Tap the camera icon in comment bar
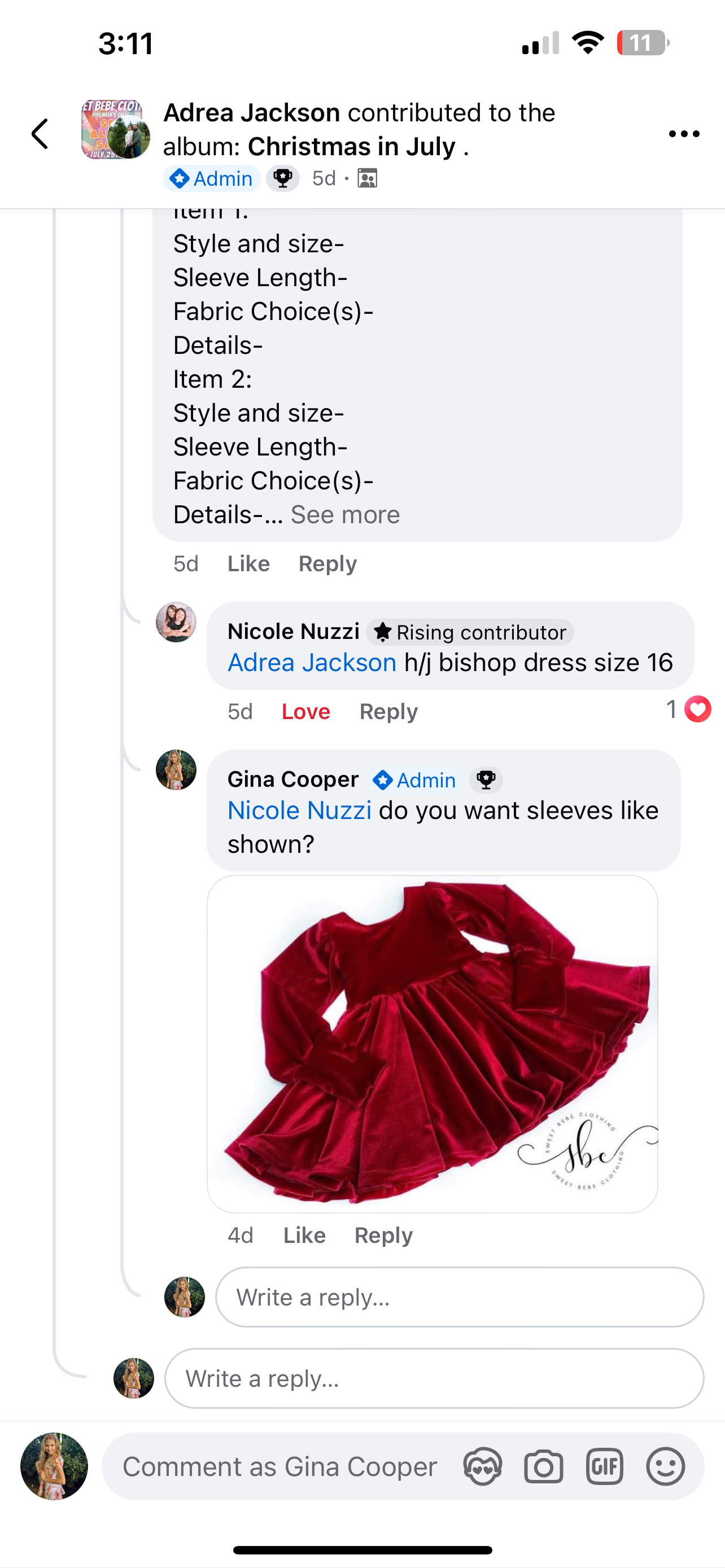725x1568 pixels. point(543,1467)
